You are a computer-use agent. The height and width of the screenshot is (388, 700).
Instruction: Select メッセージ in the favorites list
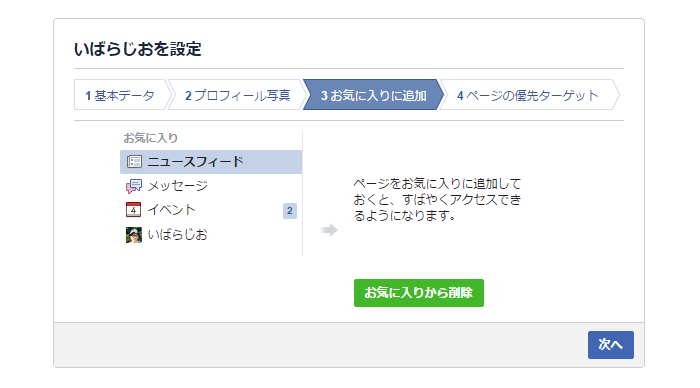point(211,186)
